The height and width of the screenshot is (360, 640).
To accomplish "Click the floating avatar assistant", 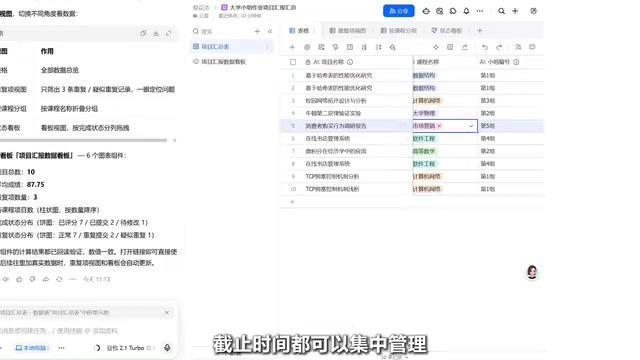I will (x=532, y=272).
